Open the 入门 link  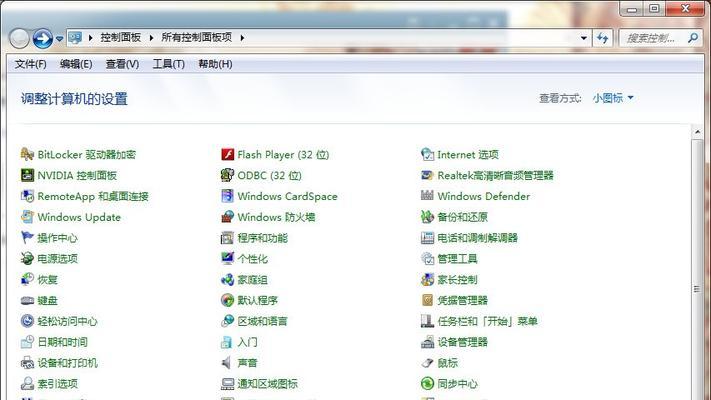click(247, 342)
